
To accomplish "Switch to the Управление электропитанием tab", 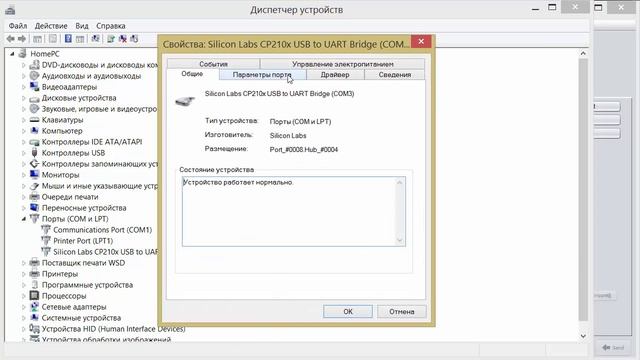I will click(x=342, y=64).
